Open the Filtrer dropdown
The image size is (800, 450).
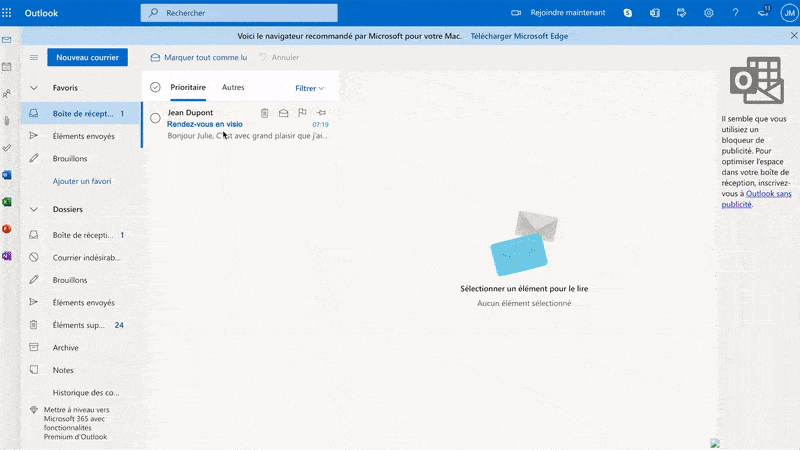click(309, 88)
